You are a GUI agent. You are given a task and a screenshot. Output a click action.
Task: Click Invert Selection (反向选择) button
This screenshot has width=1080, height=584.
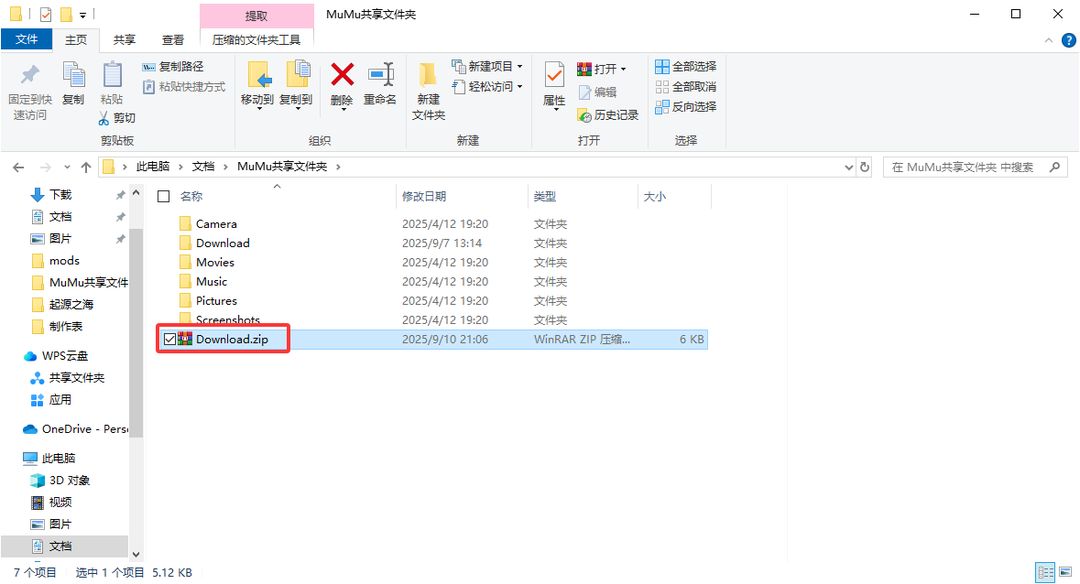(685, 107)
